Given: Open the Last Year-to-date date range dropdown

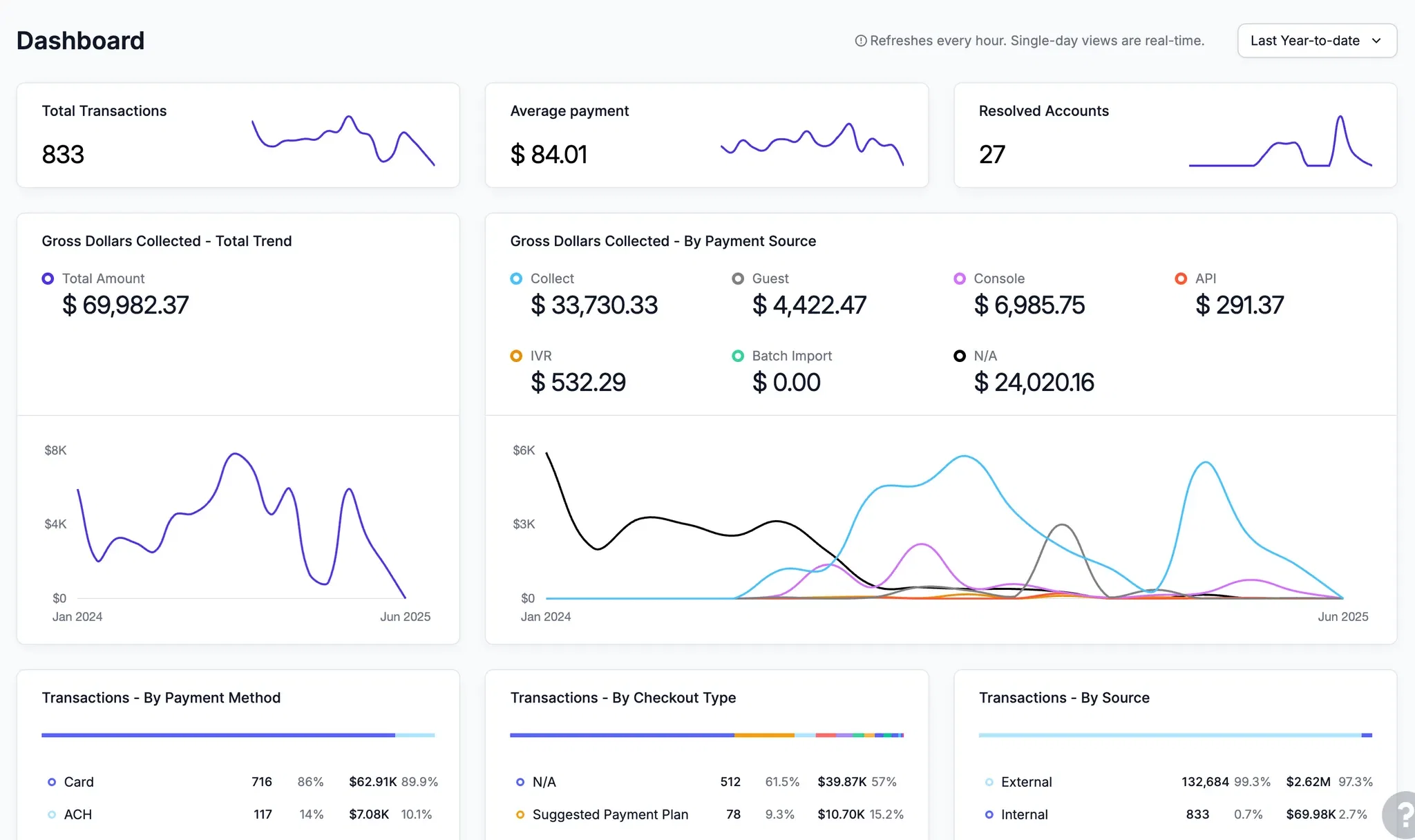Looking at the screenshot, I should [x=1317, y=41].
